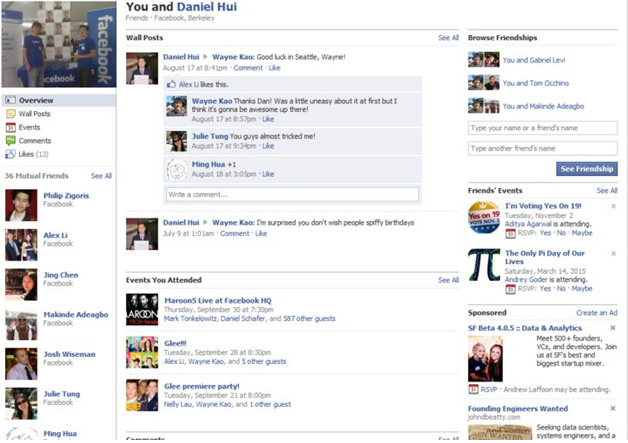Image resolution: width=628 pixels, height=443 pixels.
Task: Open the Likes (13) sidebar item
Action: tap(27, 154)
